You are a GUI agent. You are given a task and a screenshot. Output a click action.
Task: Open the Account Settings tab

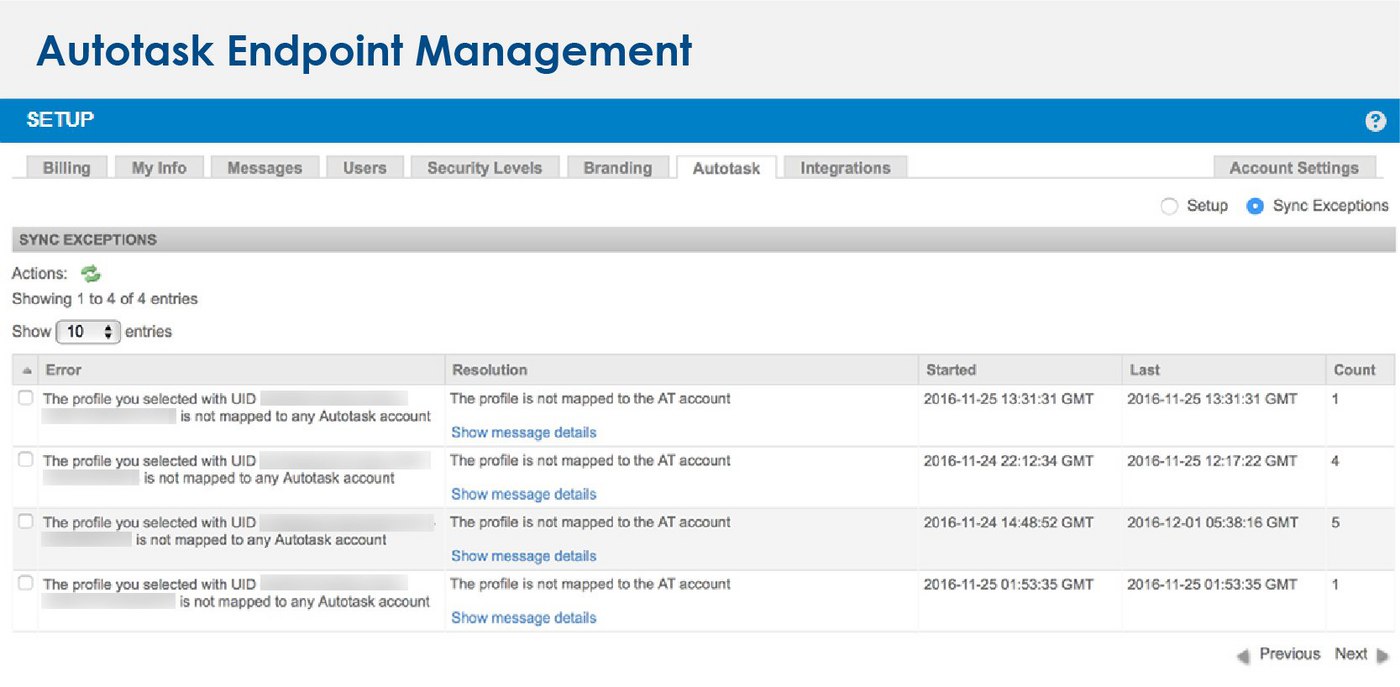tap(1294, 168)
